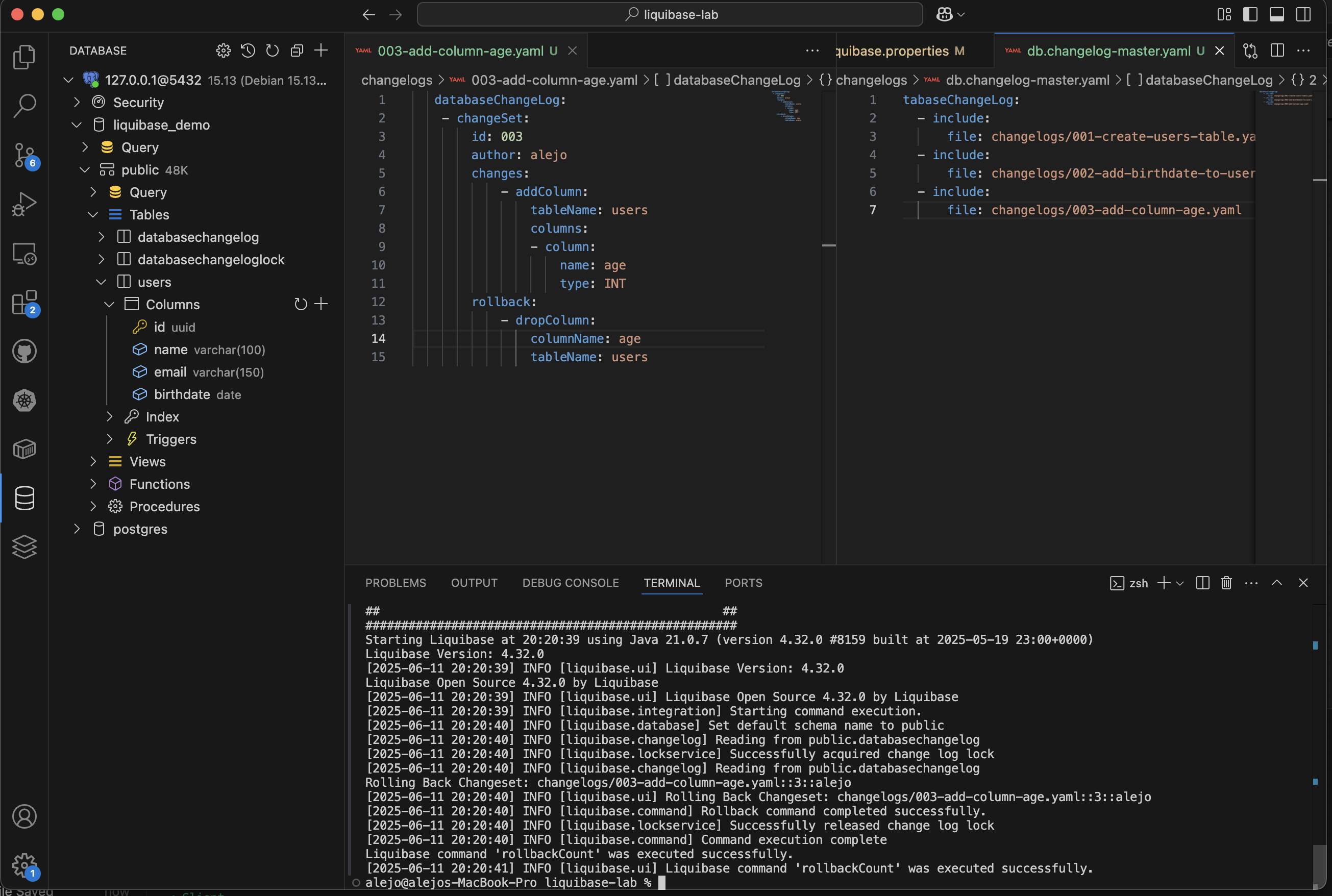Open the Search view in activity bar
The width and height of the screenshot is (1332, 896).
point(24,106)
